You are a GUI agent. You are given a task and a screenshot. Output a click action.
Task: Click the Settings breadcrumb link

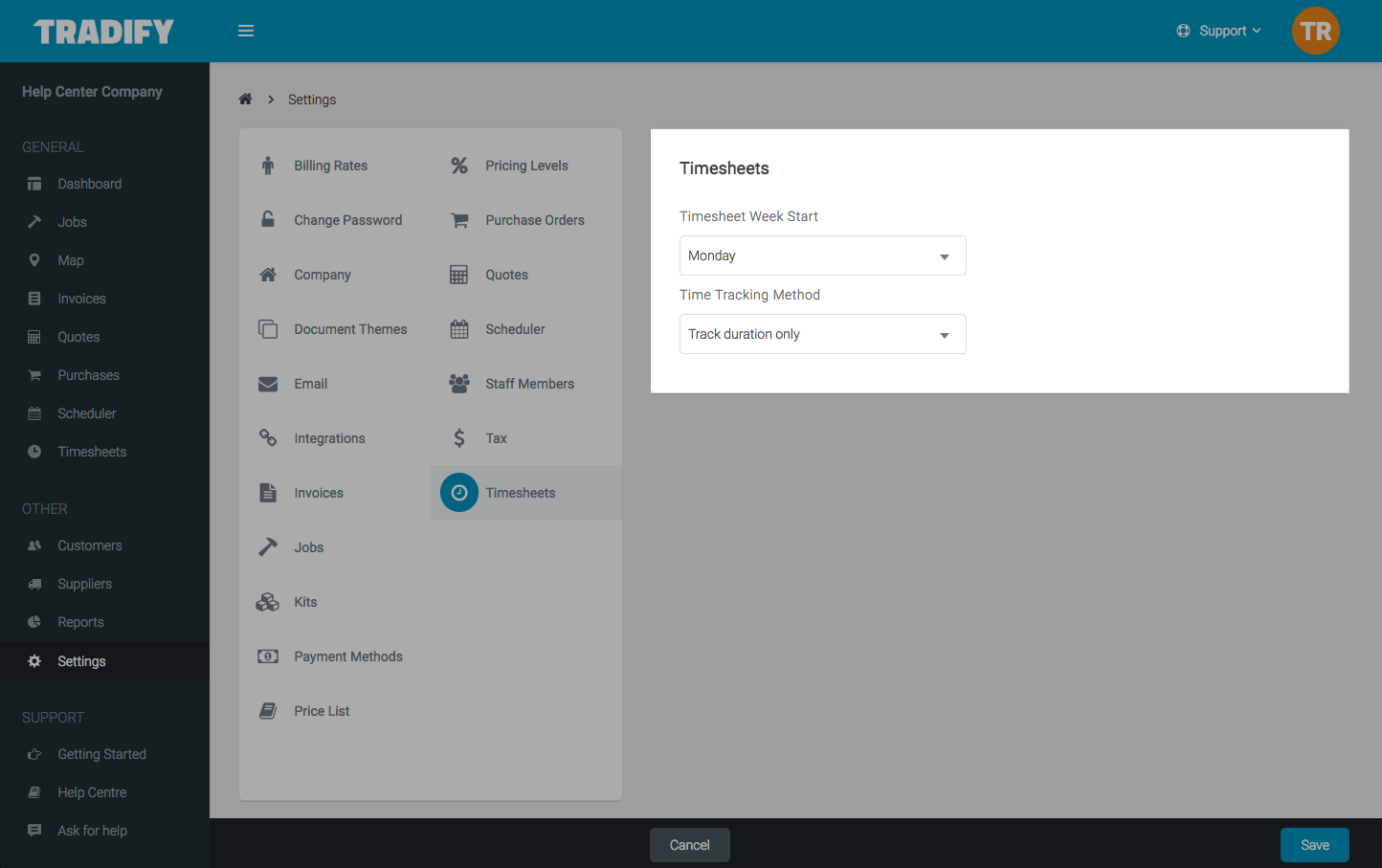[312, 100]
